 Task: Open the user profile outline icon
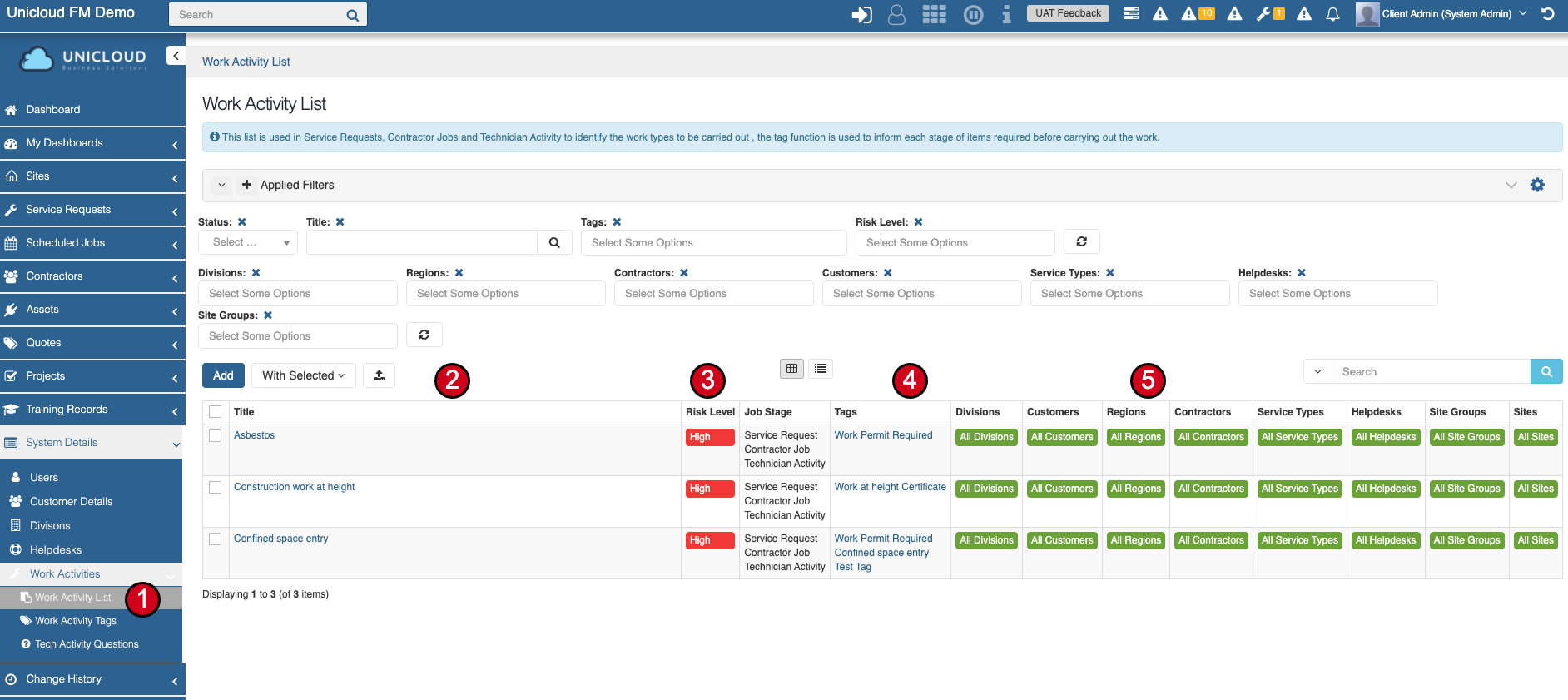[896, 14]
